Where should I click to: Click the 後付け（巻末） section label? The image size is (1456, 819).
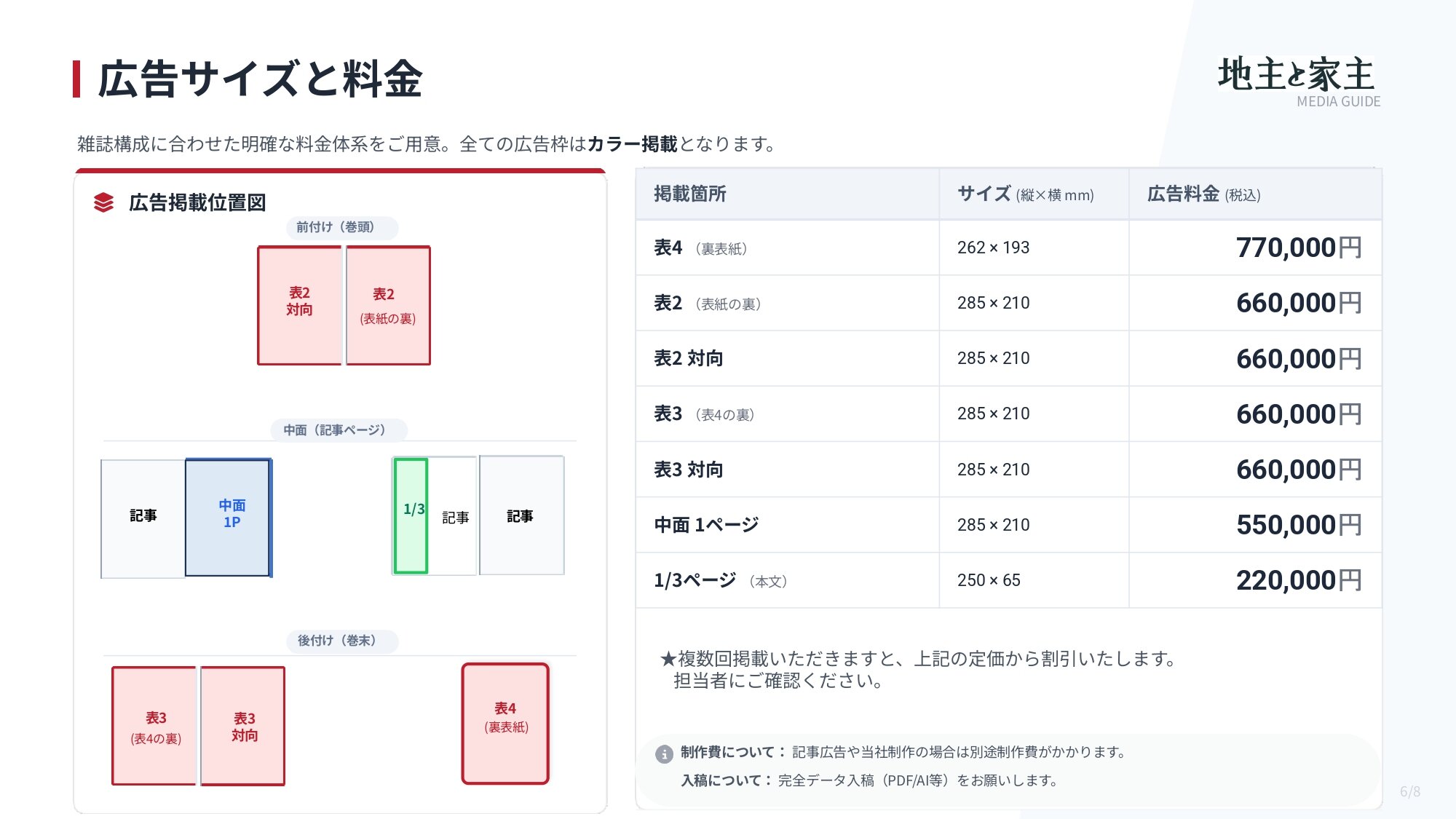(341, 641)
